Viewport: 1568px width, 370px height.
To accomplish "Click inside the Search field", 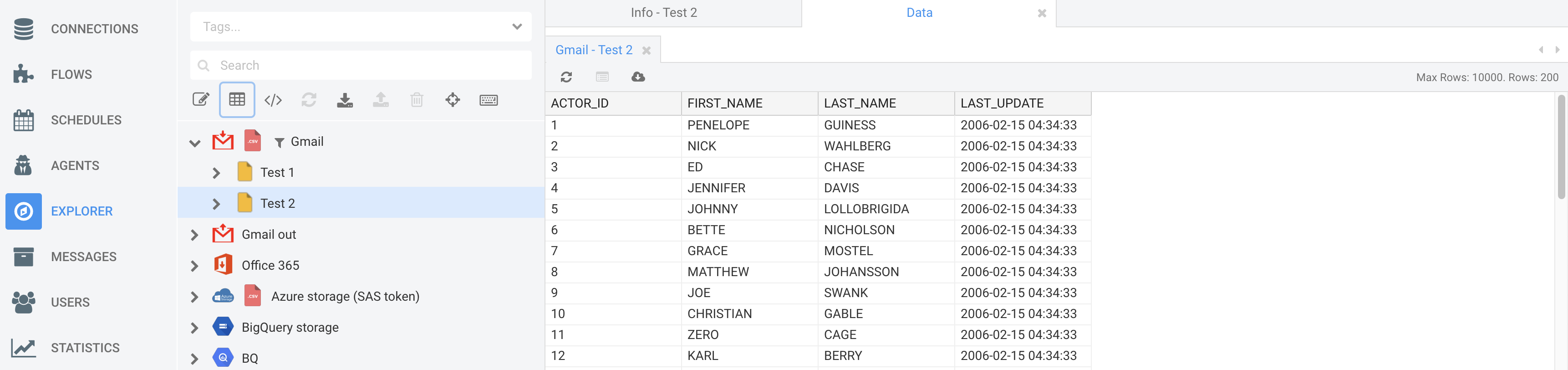I will pos(360,65).
